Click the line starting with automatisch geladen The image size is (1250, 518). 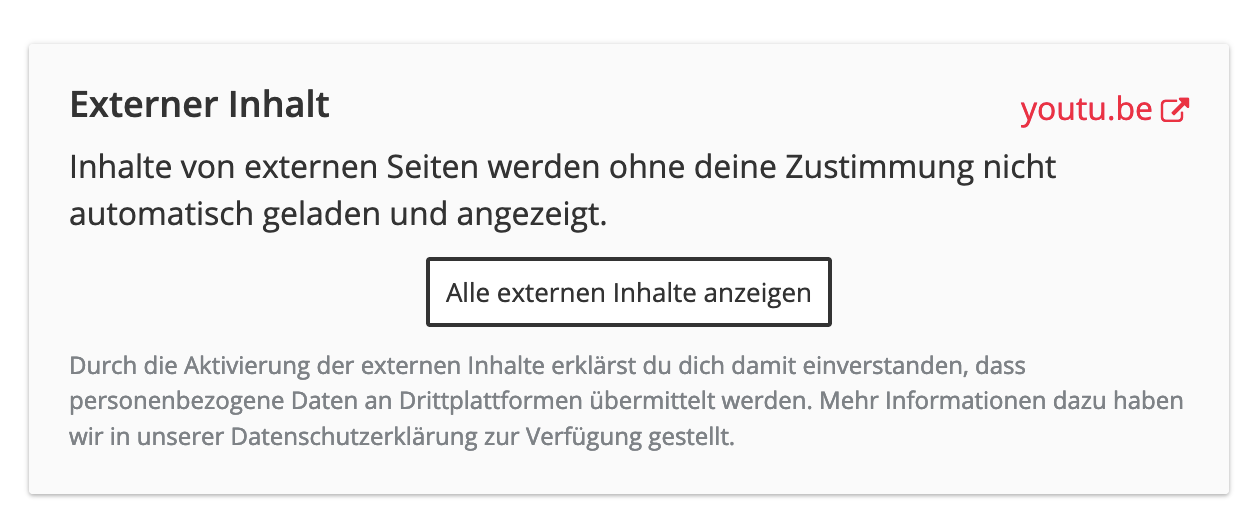tap(338, 214)
